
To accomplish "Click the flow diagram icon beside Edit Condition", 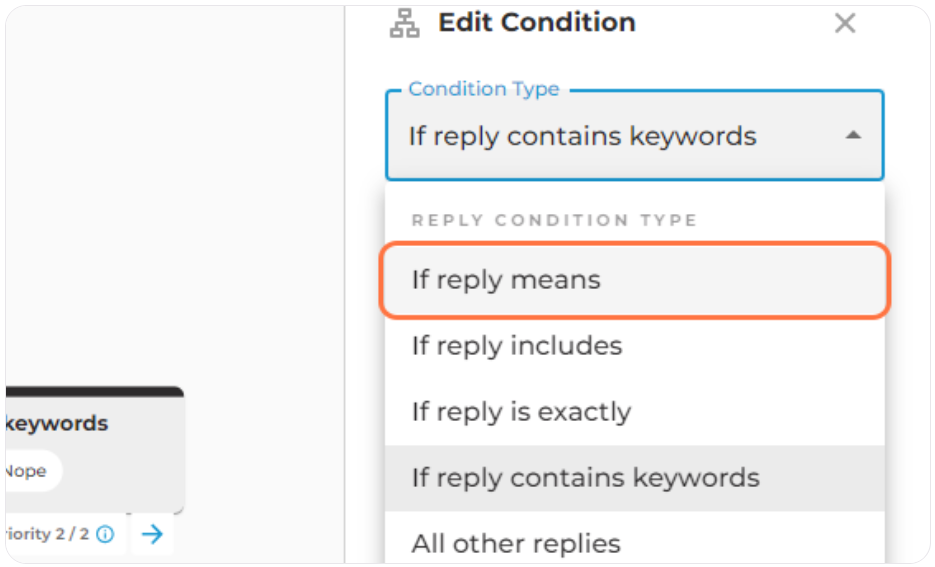I will point(404,23).
